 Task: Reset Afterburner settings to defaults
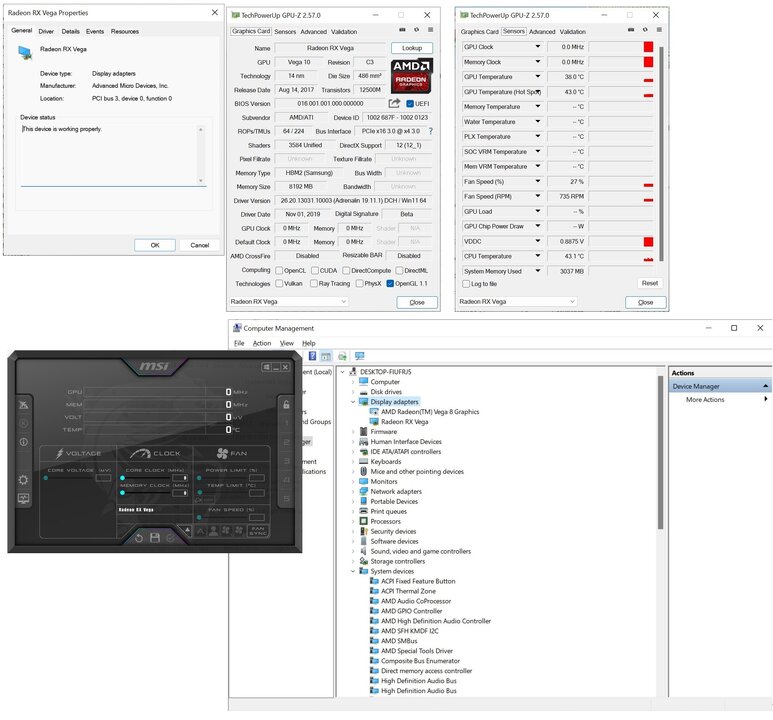(x=139, y=537)
